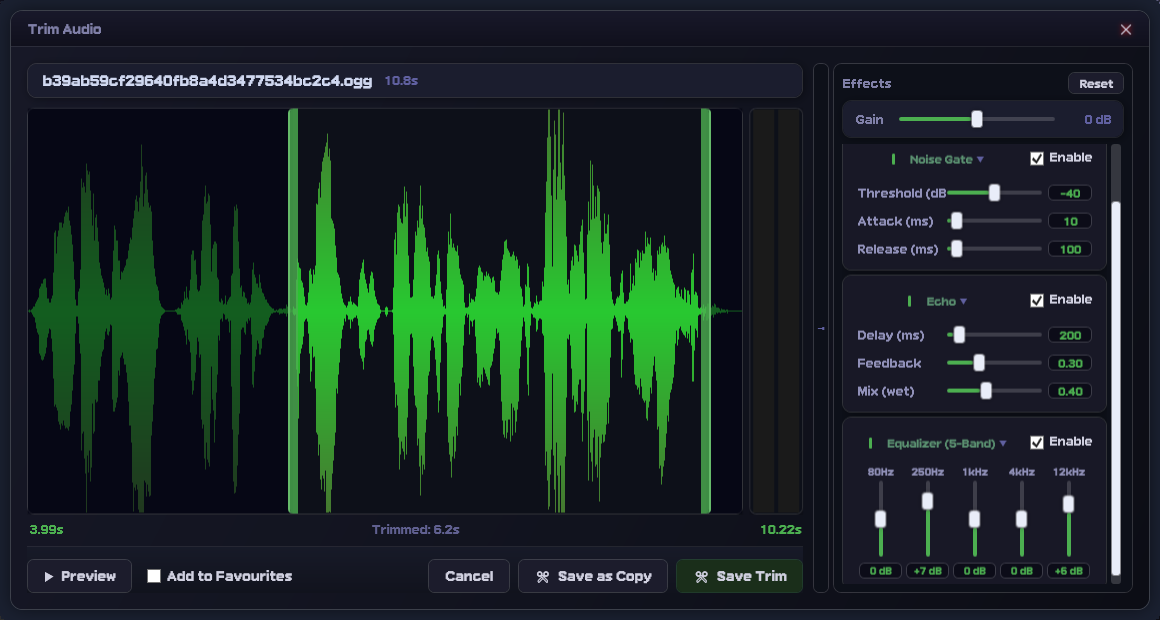This screenshot has width=1160, height=620.
Task: Close the Trim Audio dialog
Action: [x=1126, y=30]
